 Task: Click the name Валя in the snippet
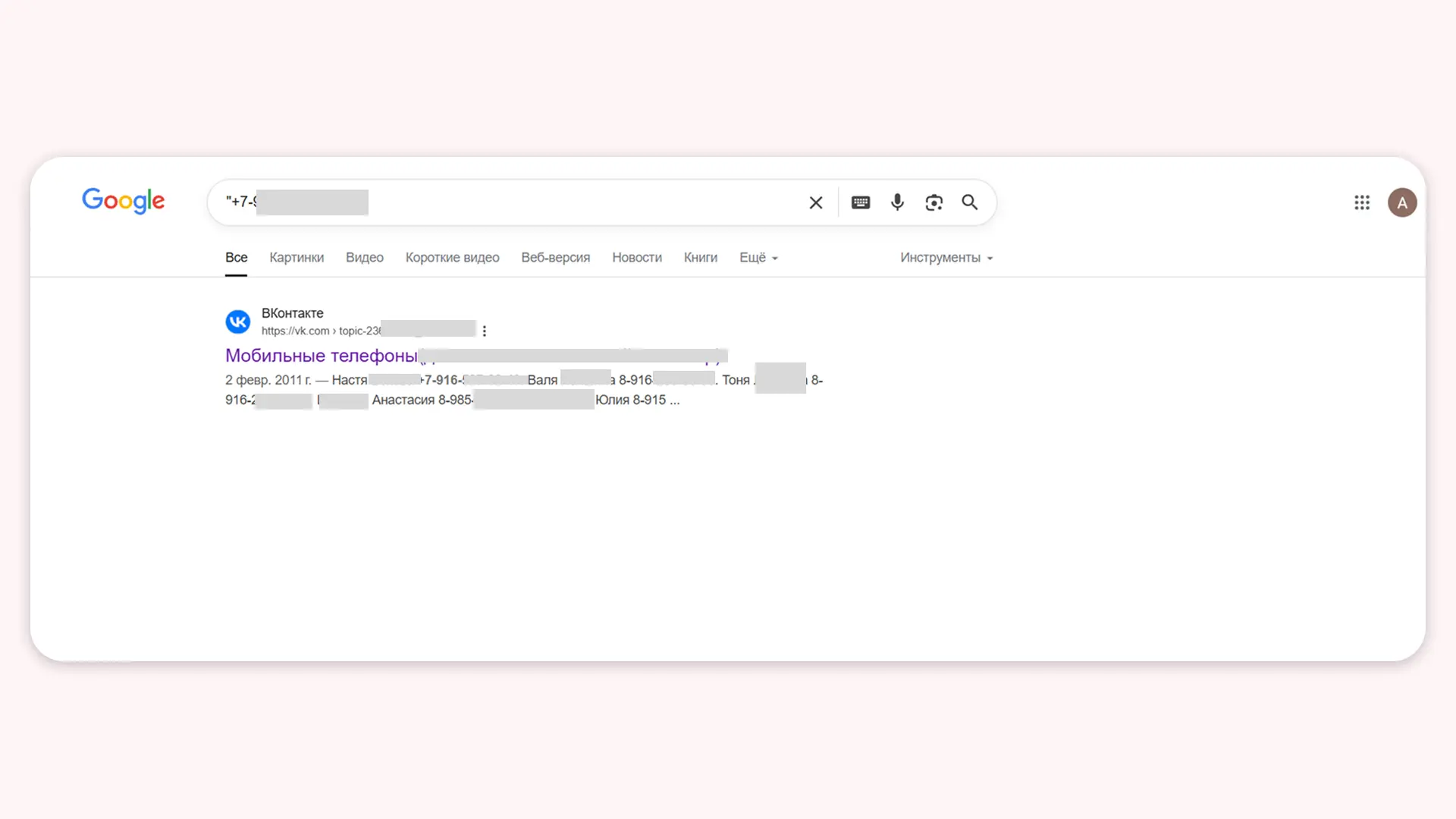(542, 380)
